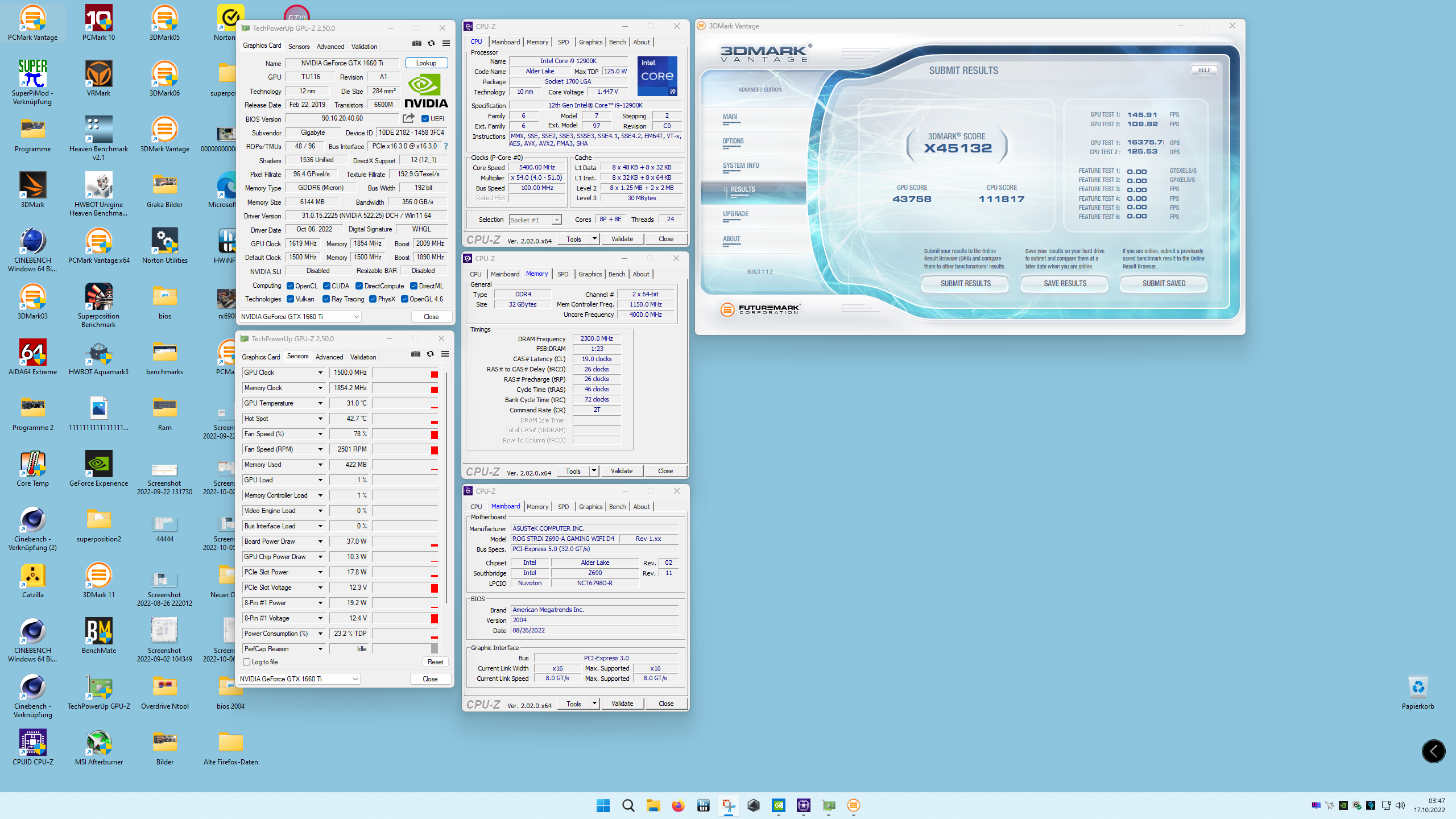Click the Windows Start button on taskbar
This screenshot has width=1456, height=819.
point(603,805)
